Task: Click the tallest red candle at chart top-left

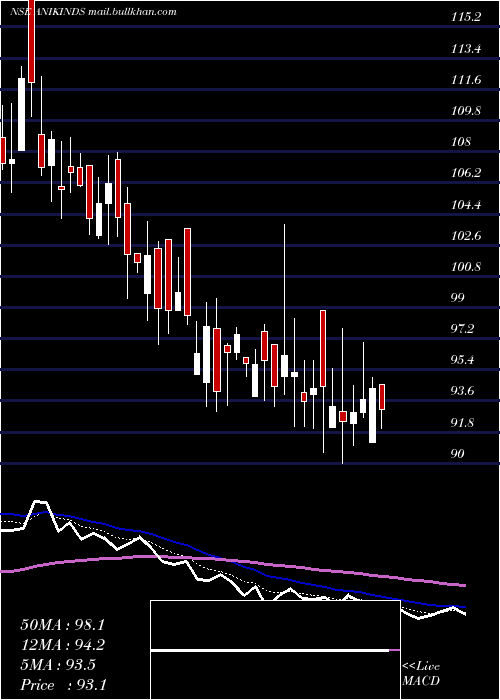Action: tap(31, 41)
